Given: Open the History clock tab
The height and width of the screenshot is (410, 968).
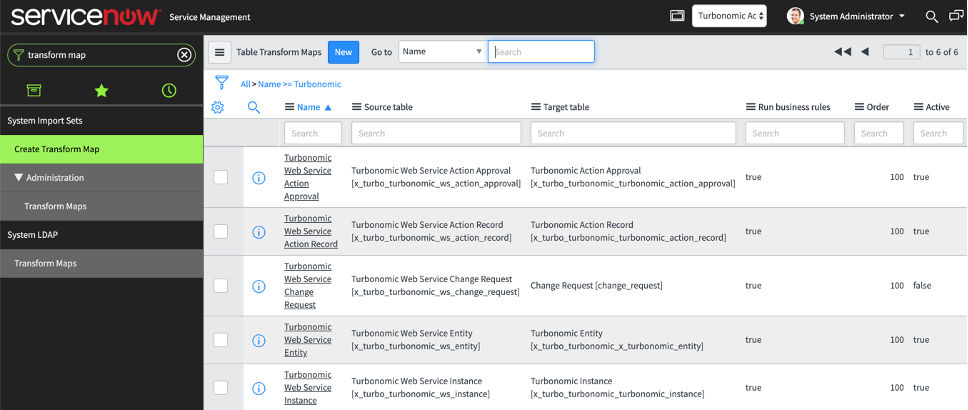Looking at the screenshot, I should 169,91.
